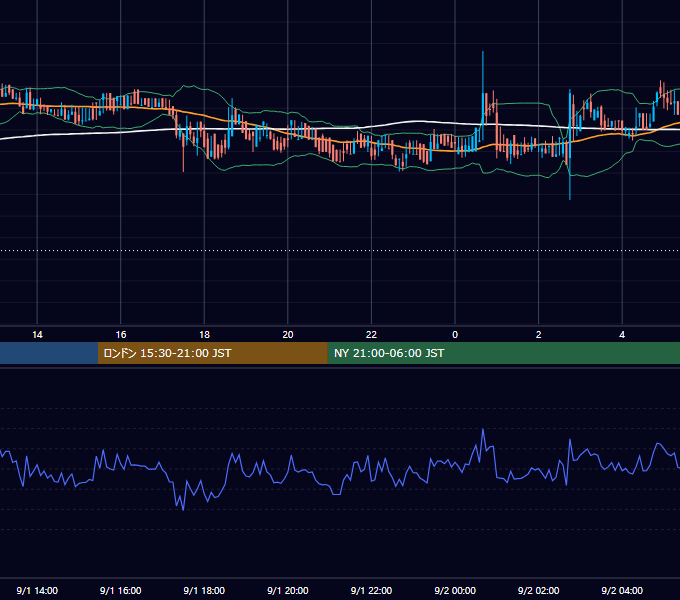Click the NY 21:00-06:00 JST session band
This screenshot has height=600, width=680.
503,353
